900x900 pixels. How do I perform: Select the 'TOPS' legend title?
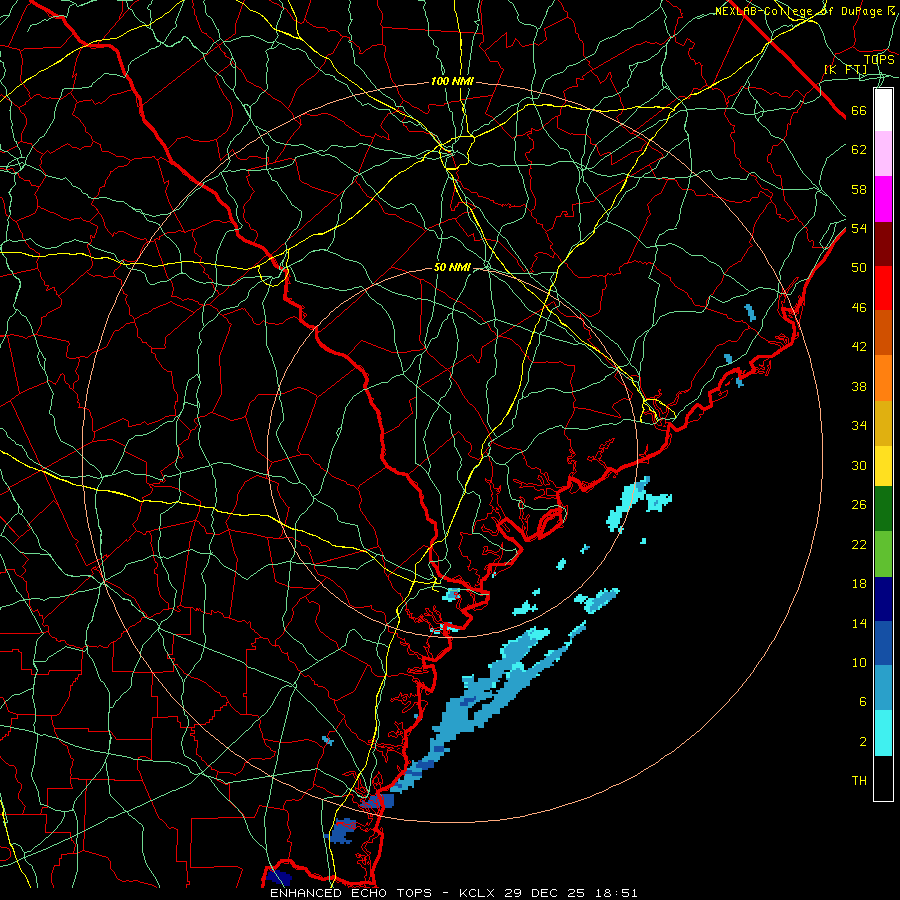[879, 59]
